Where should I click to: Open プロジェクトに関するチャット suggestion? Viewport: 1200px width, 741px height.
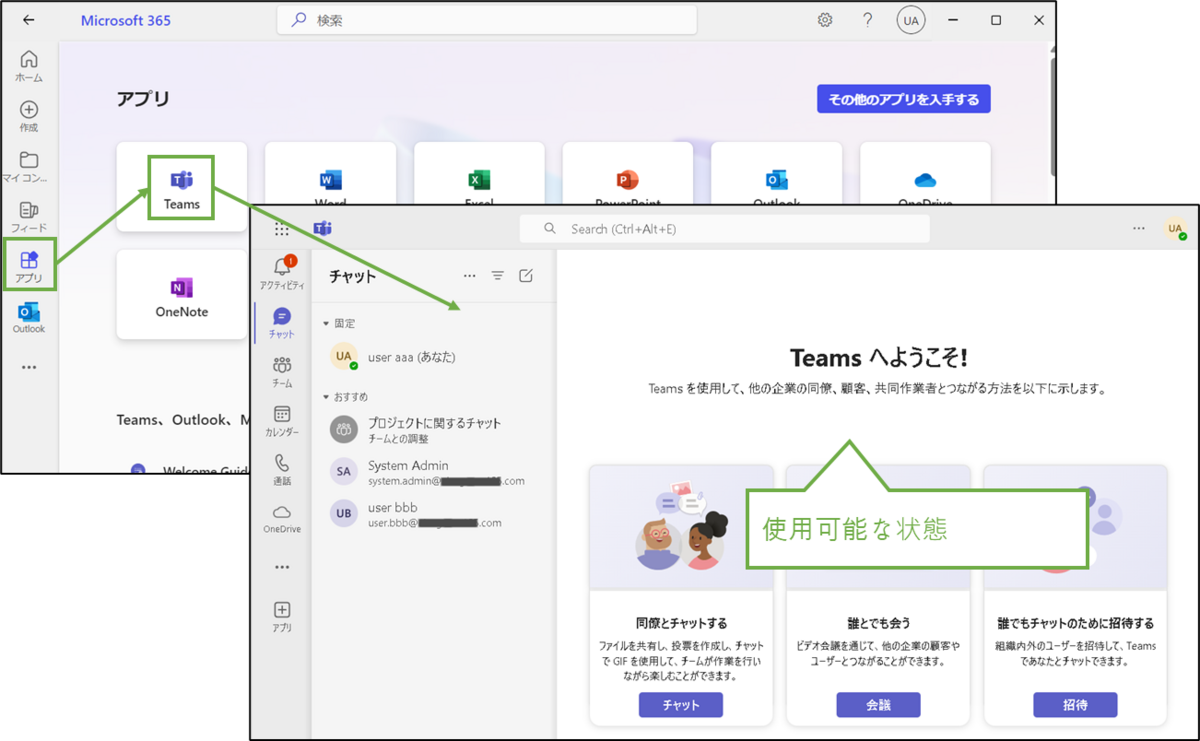coord(433,430)
